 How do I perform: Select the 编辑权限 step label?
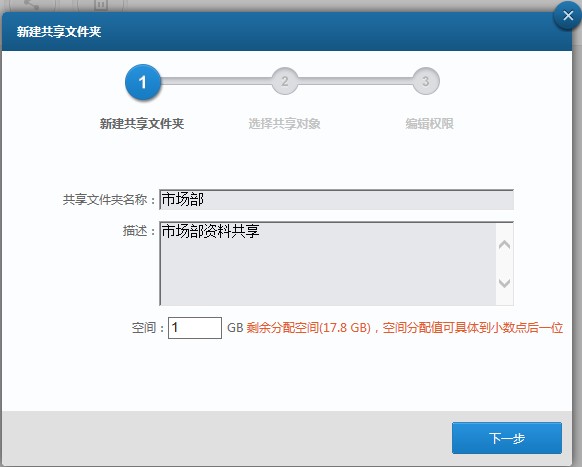point(429,124)
